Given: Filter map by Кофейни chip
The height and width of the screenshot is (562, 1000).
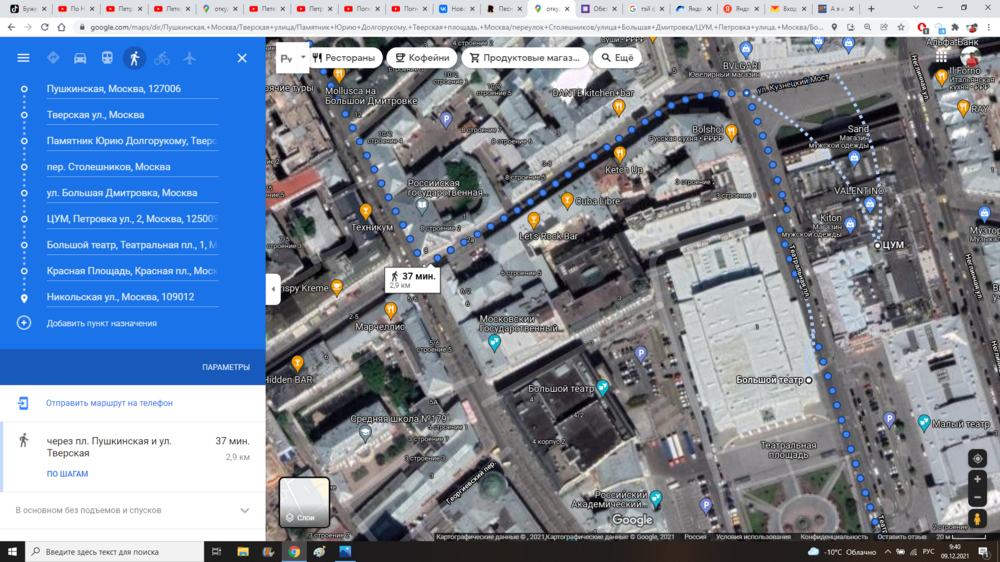Looking at the screenshot, I should tap(422, 57).
